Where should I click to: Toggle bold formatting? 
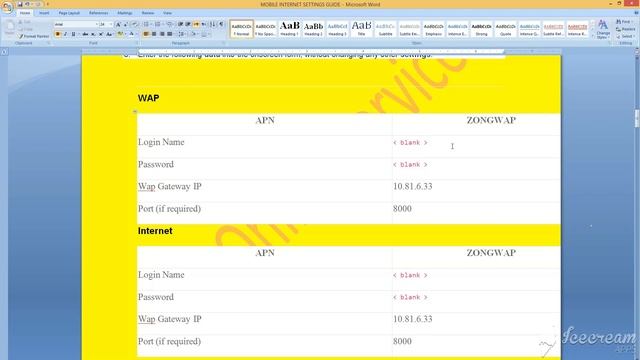point(58,34)
